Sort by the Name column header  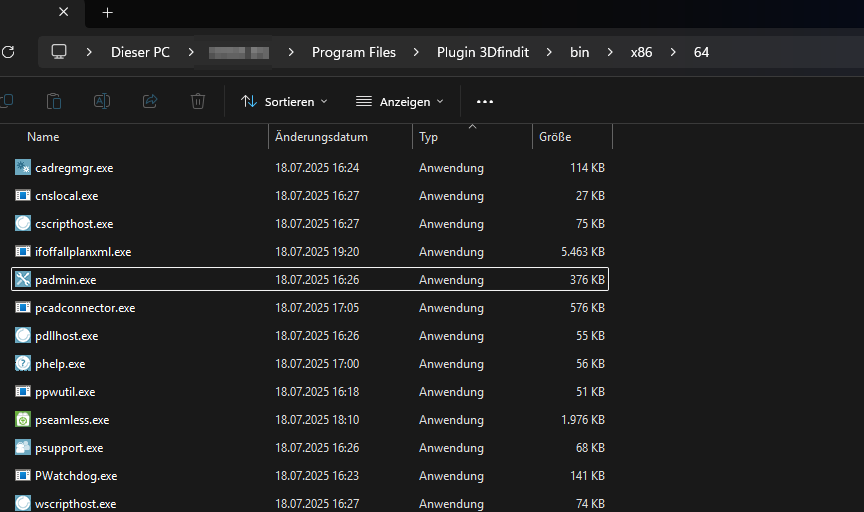pos(43,137)
